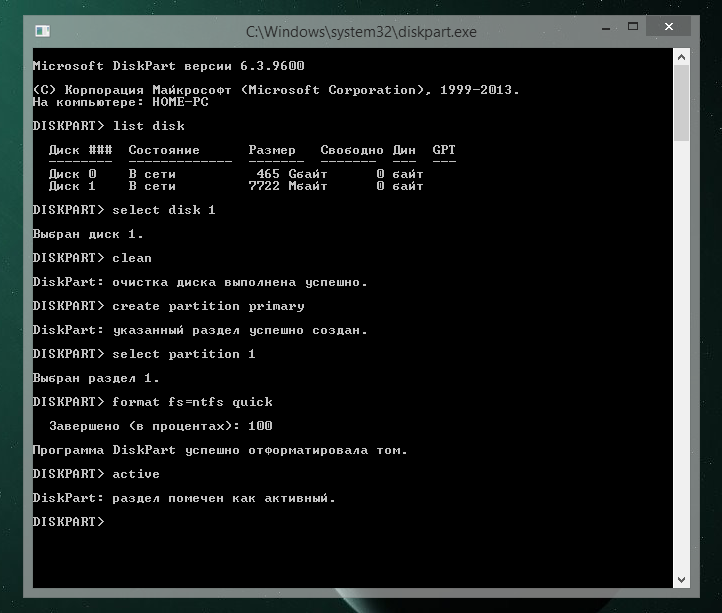Click the 'active' command text

136,474
